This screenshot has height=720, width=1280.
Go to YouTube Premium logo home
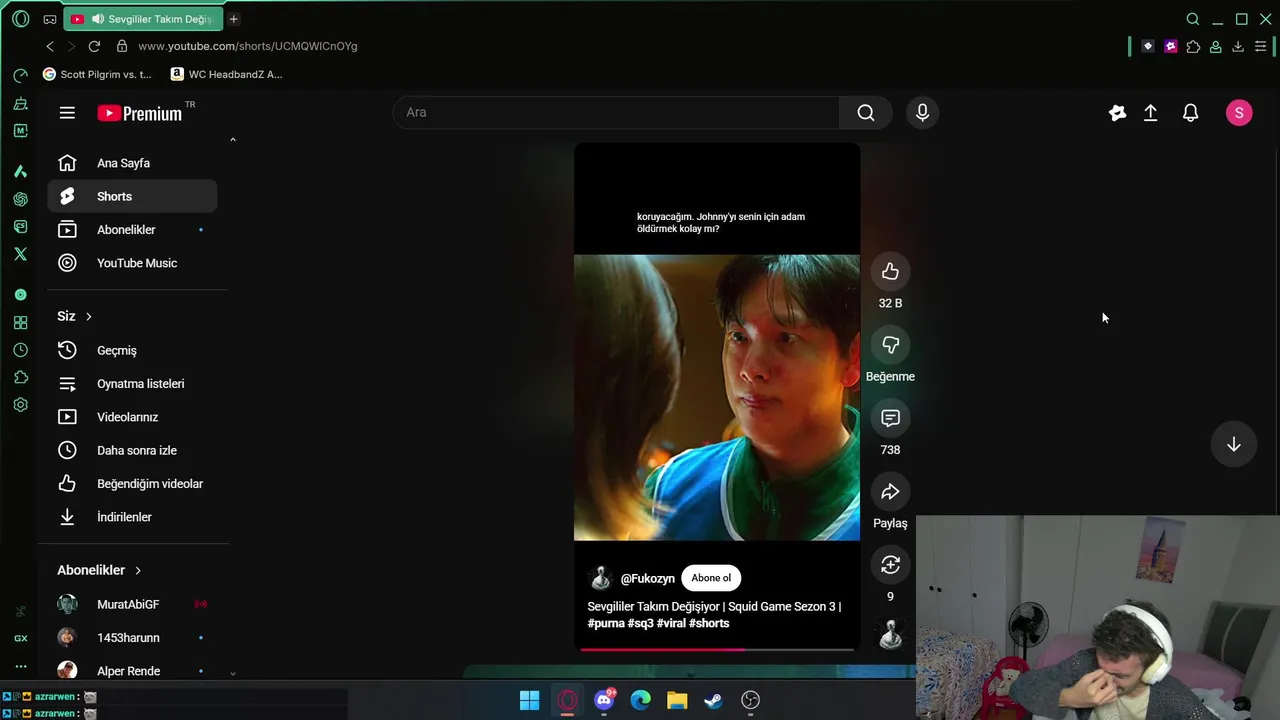tap(140, 113)
